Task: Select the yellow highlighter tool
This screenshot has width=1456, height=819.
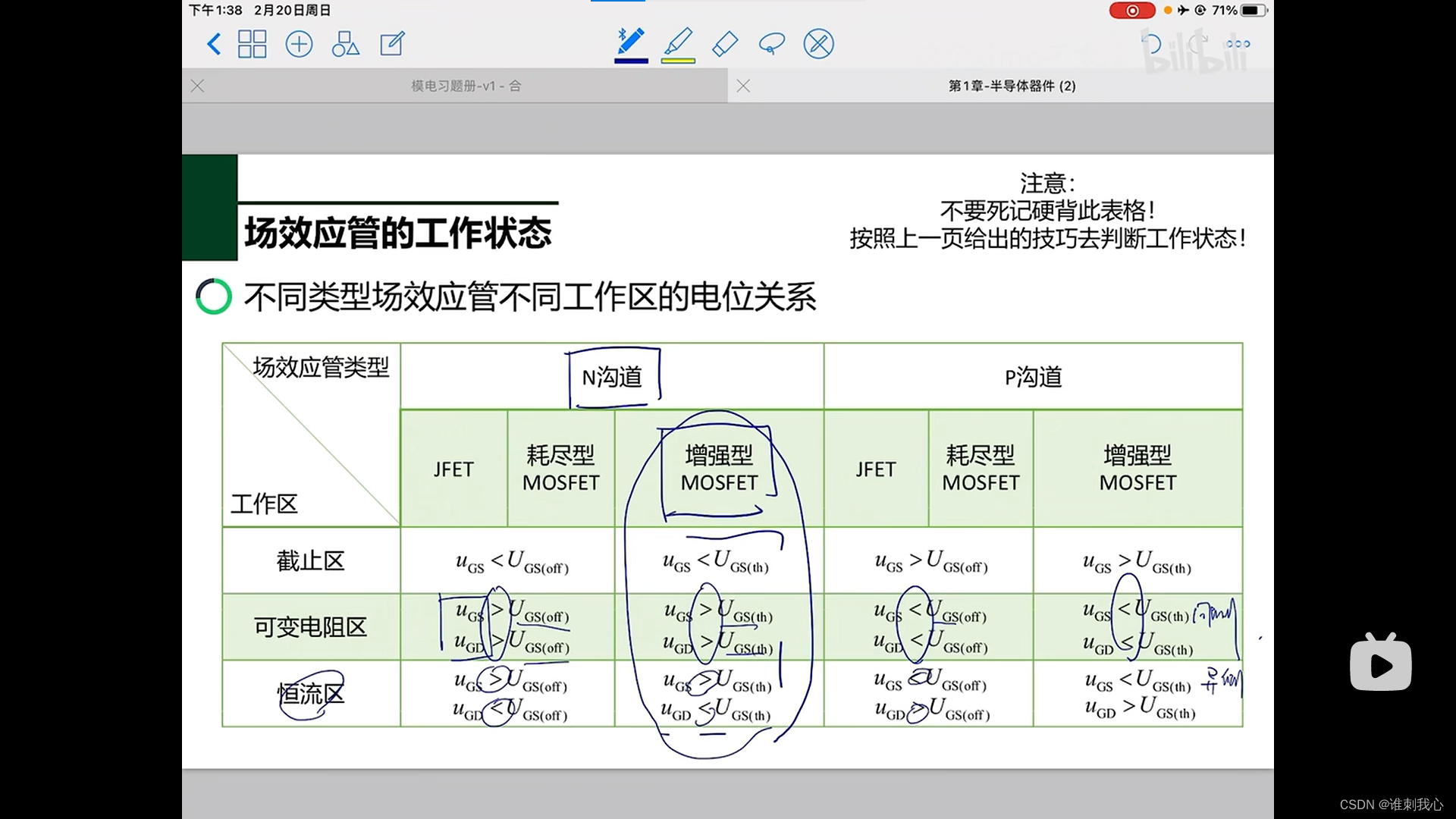Action: tap(678, 42)
